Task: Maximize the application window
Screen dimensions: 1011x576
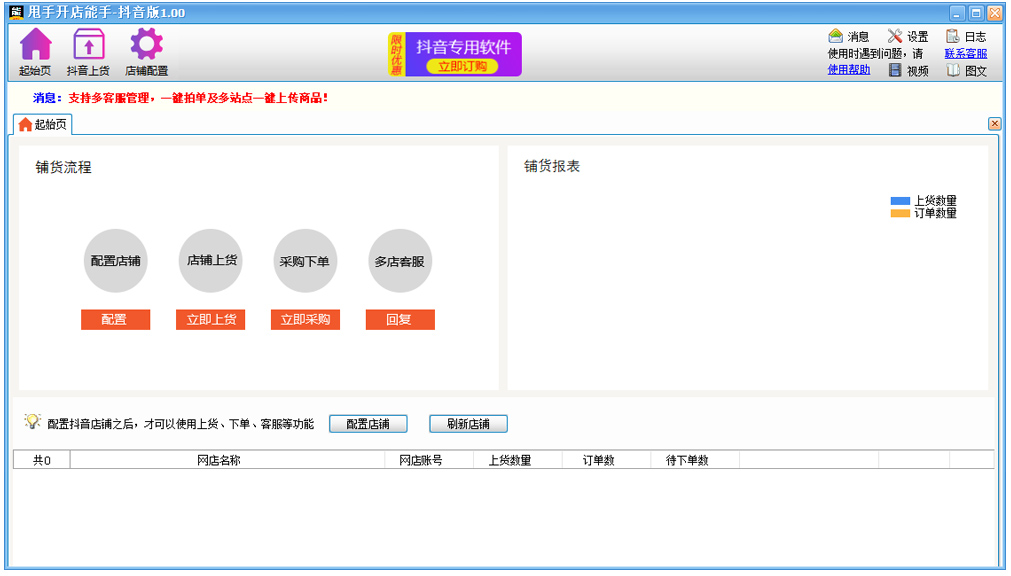Action: [x=976, y=13]
